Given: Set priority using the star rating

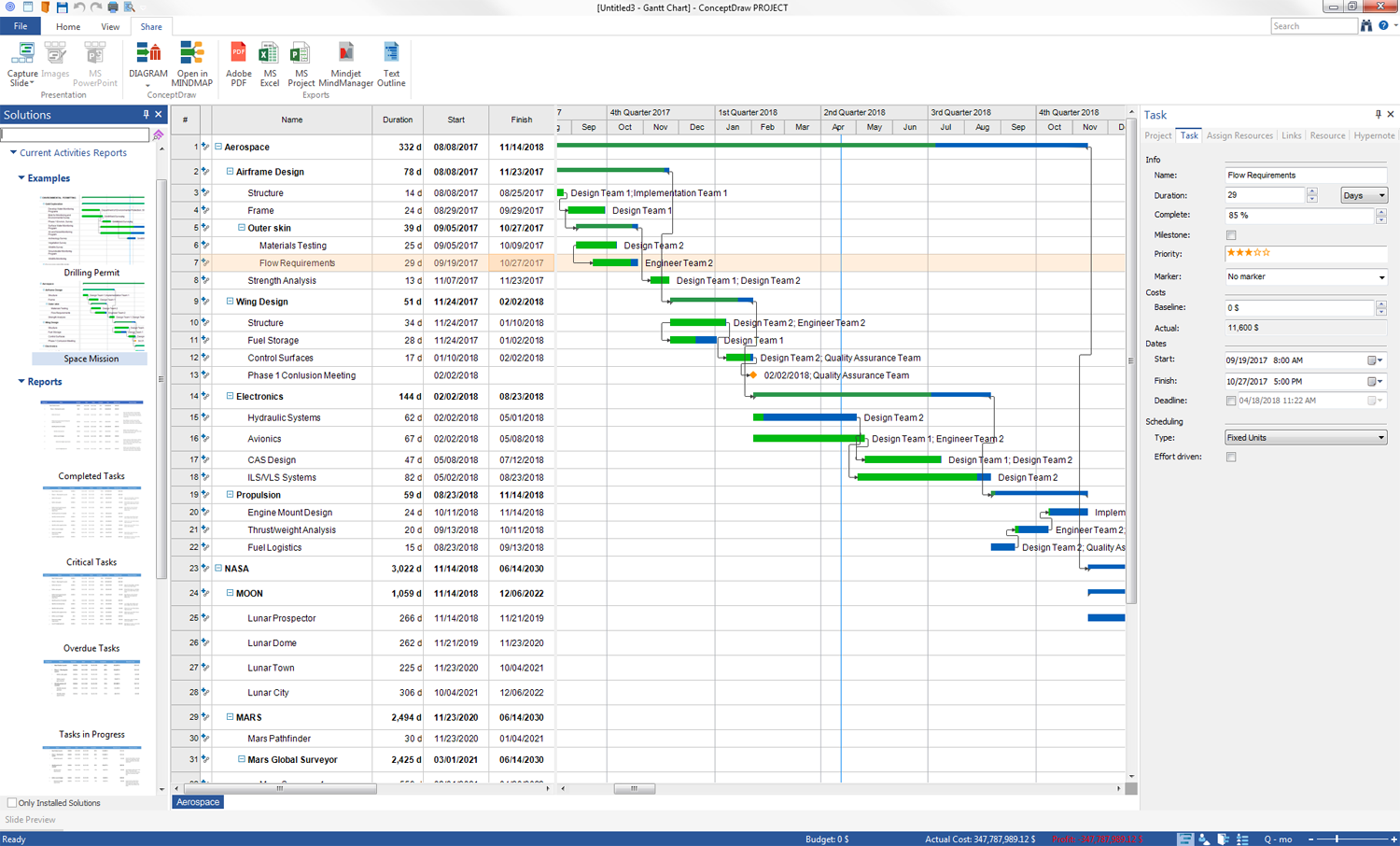Looking at the screenshot, I should point(1249,253).
